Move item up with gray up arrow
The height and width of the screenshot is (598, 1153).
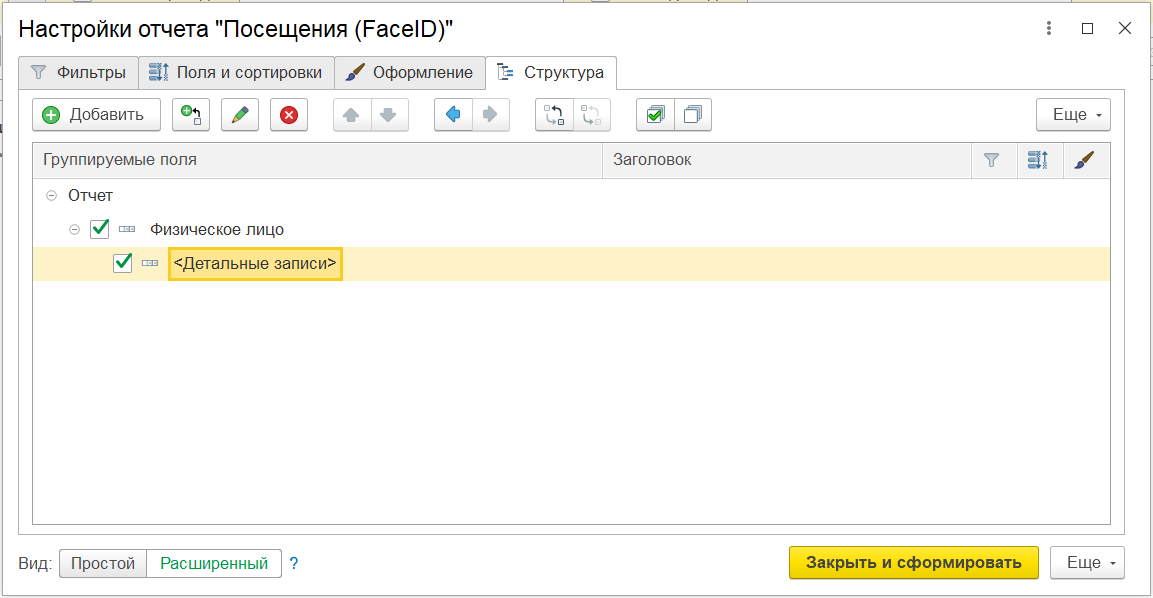(x=352, y=115)
